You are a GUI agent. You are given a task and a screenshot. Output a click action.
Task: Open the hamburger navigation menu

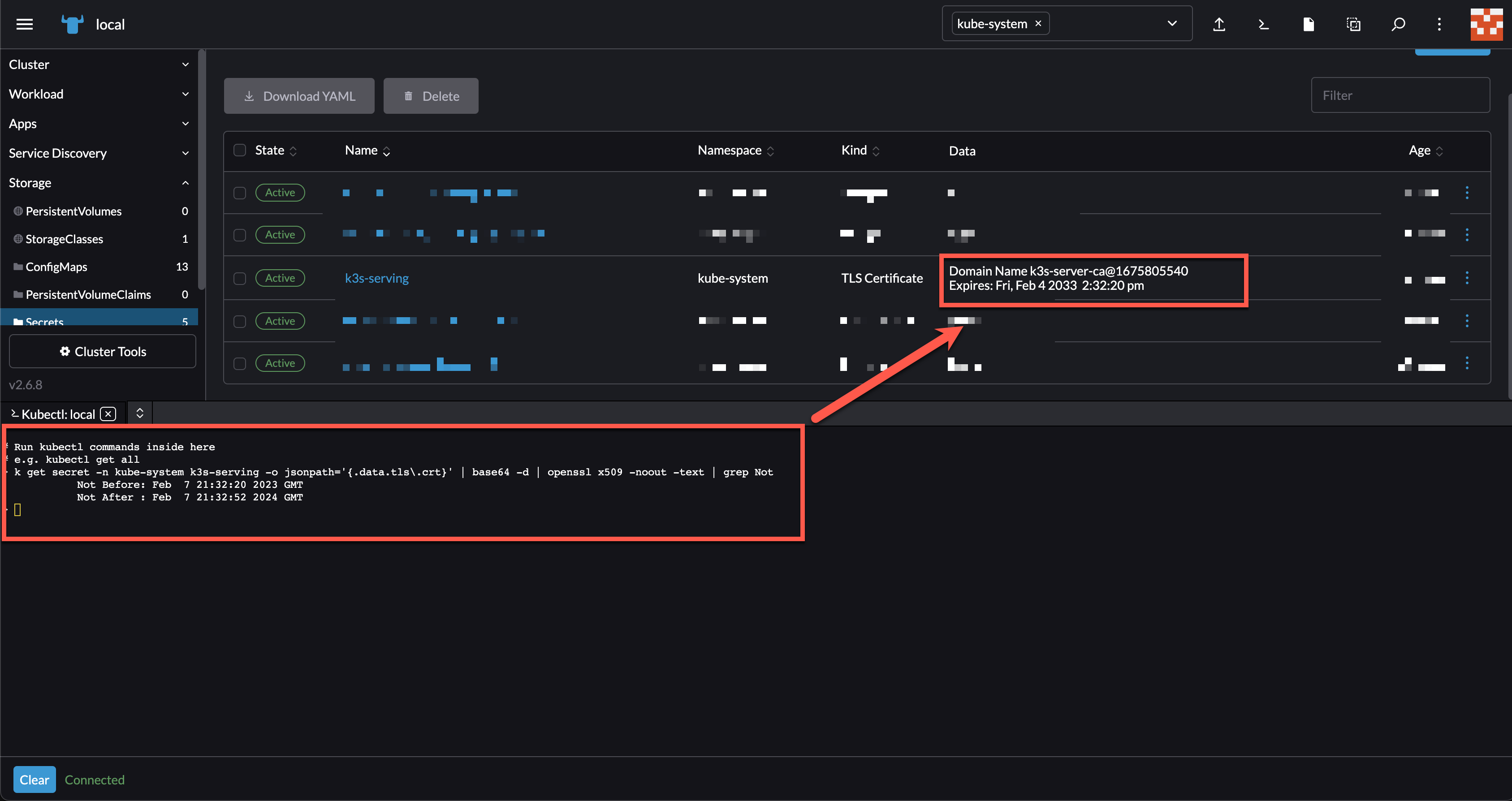24,24
